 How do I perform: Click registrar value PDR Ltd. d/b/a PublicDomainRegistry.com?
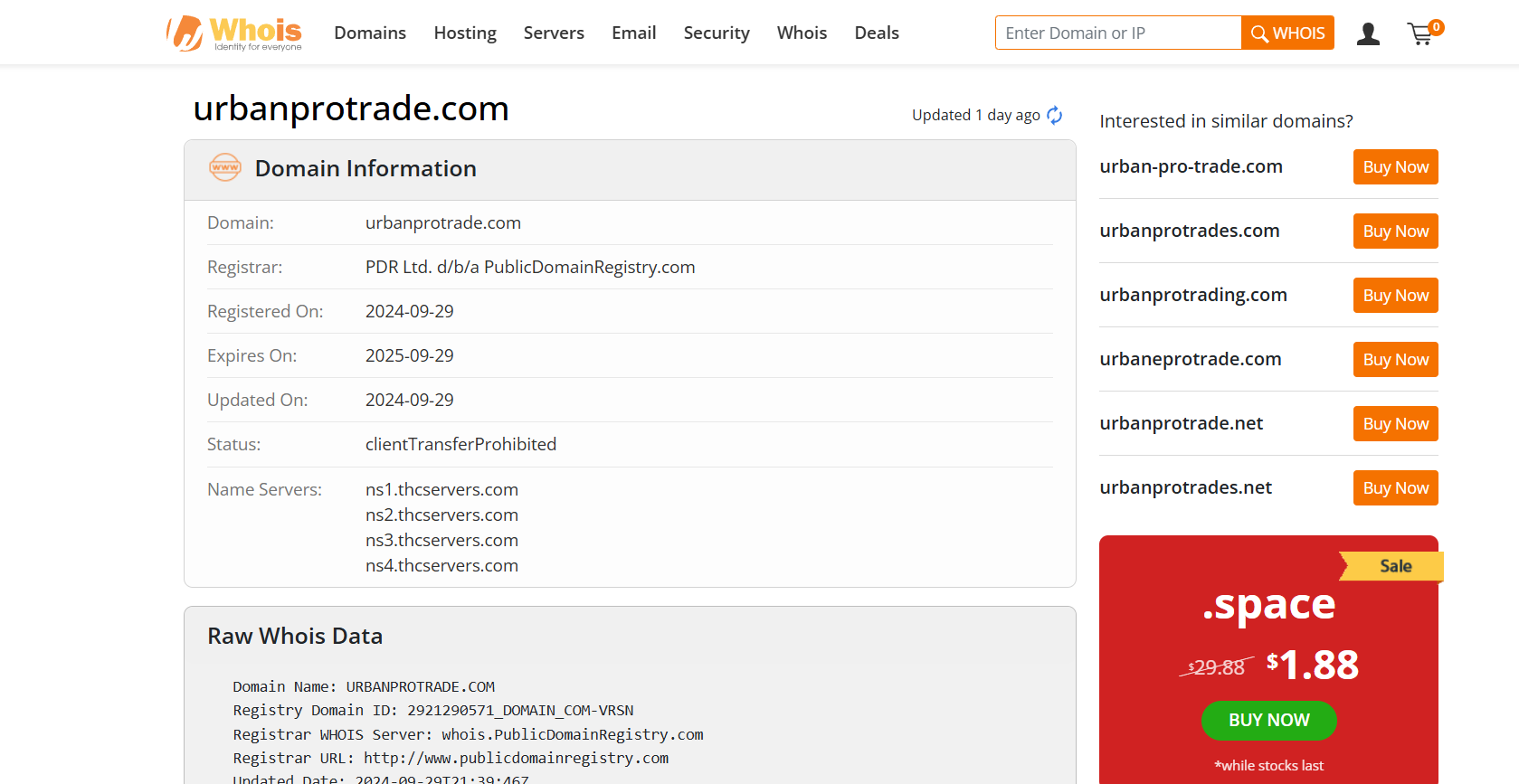coord(530,267)
